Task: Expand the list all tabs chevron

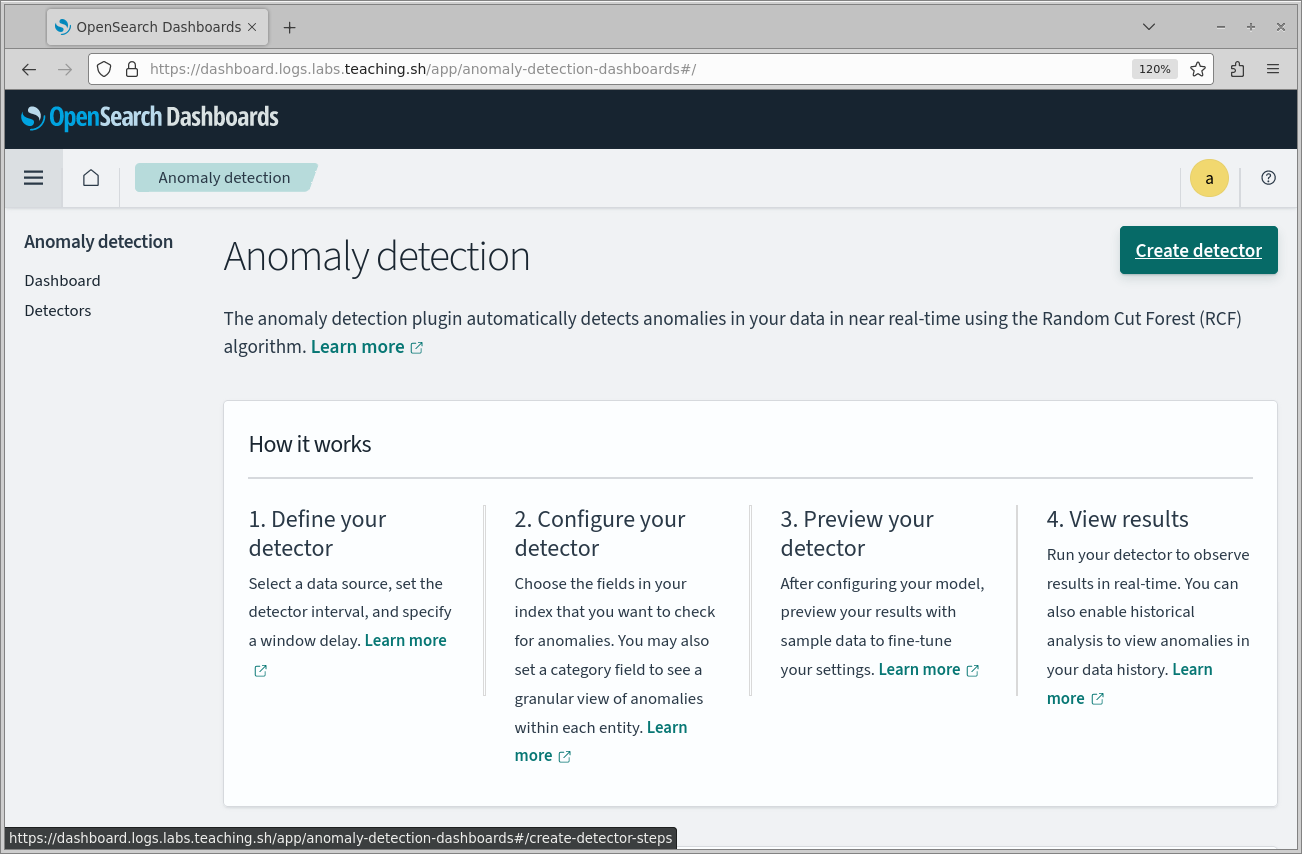Action: [x=1149, y=27]
